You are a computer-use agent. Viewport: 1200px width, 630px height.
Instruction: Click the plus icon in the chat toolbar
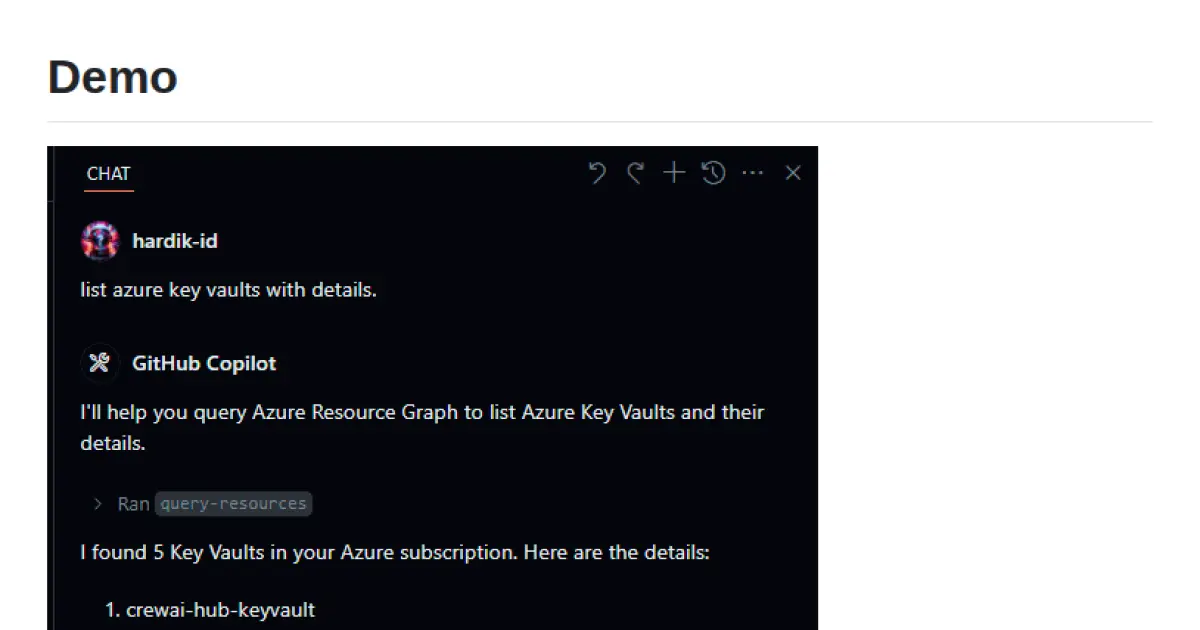point(673,172)
